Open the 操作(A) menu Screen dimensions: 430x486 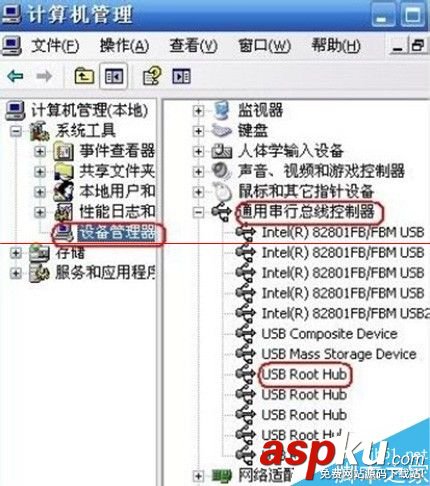(124, 45)
